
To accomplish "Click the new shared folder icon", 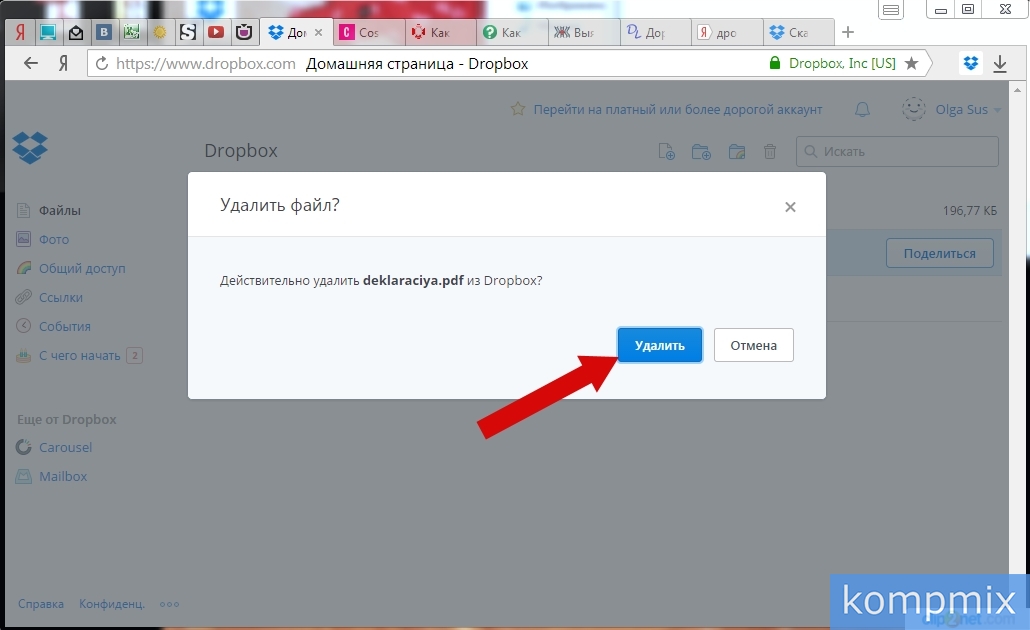I will point(737,152).
